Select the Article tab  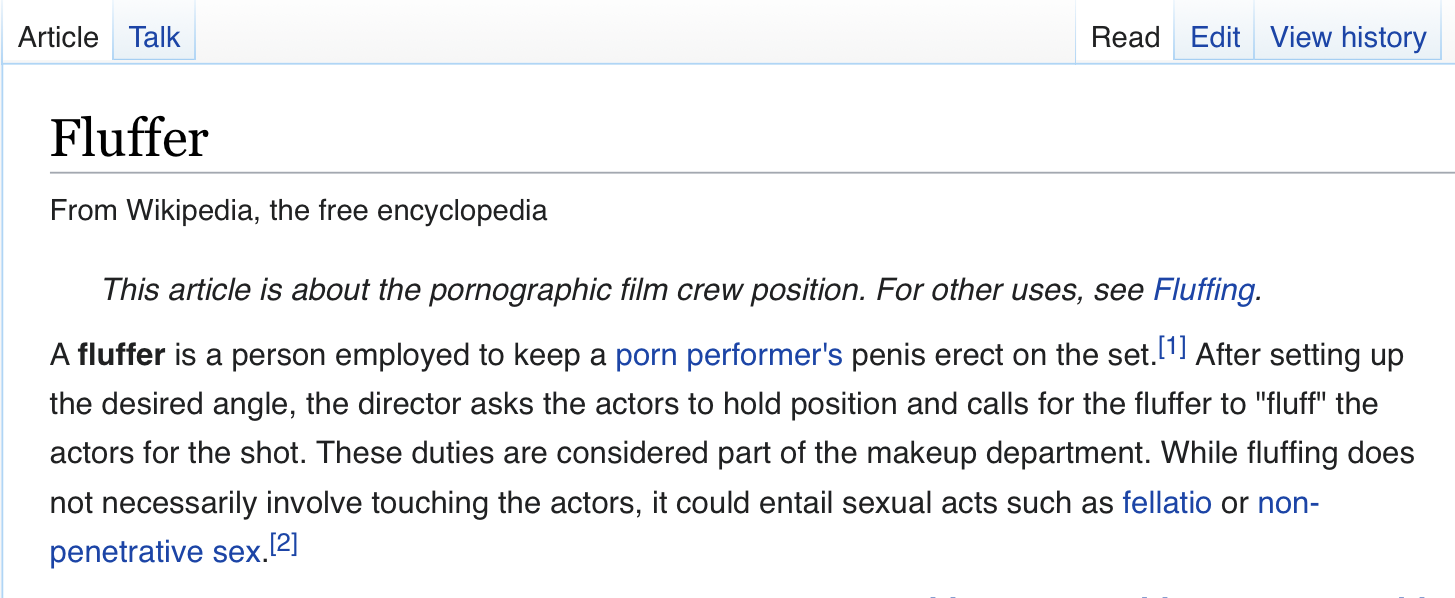pyautogui.click(x=58, y=37)
